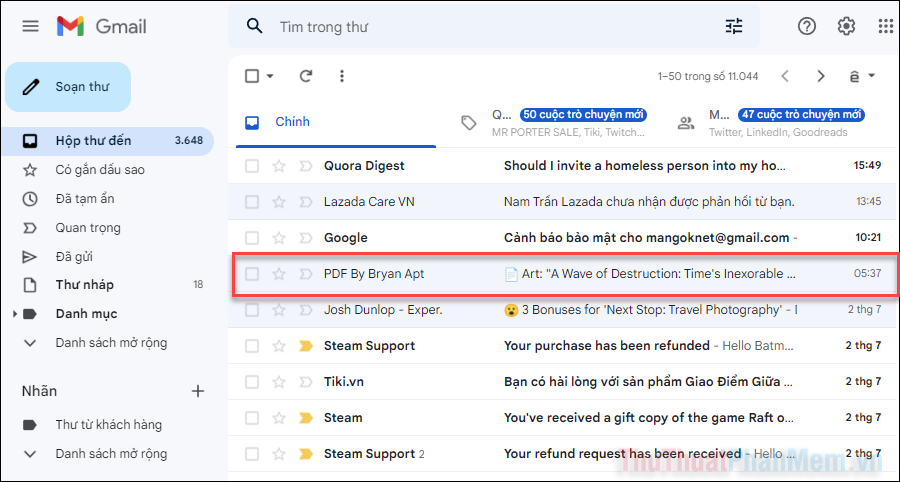Tick the PDF By Bryan Apt checkbox
The height and width of the screenshot is (482, 900).
pyautogui.click(x=252, y=274)
